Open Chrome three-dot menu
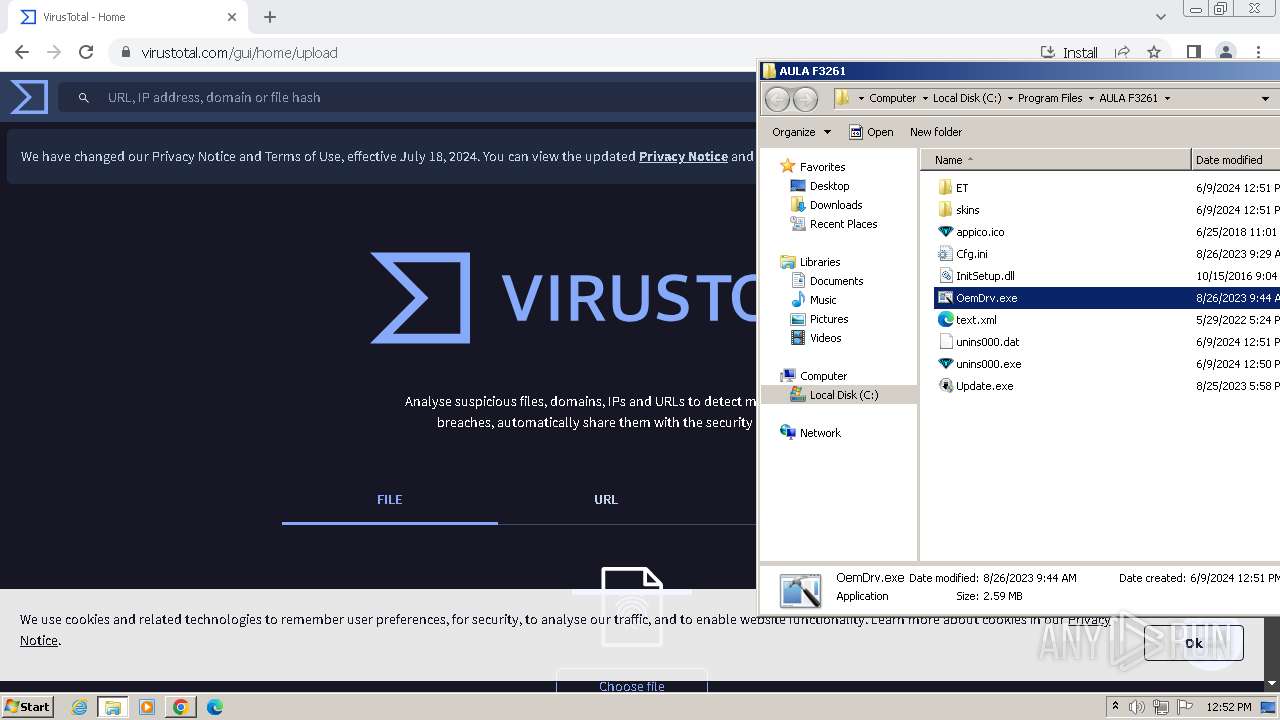The height and width of the screenshot is (720, 1280). 1258,52
